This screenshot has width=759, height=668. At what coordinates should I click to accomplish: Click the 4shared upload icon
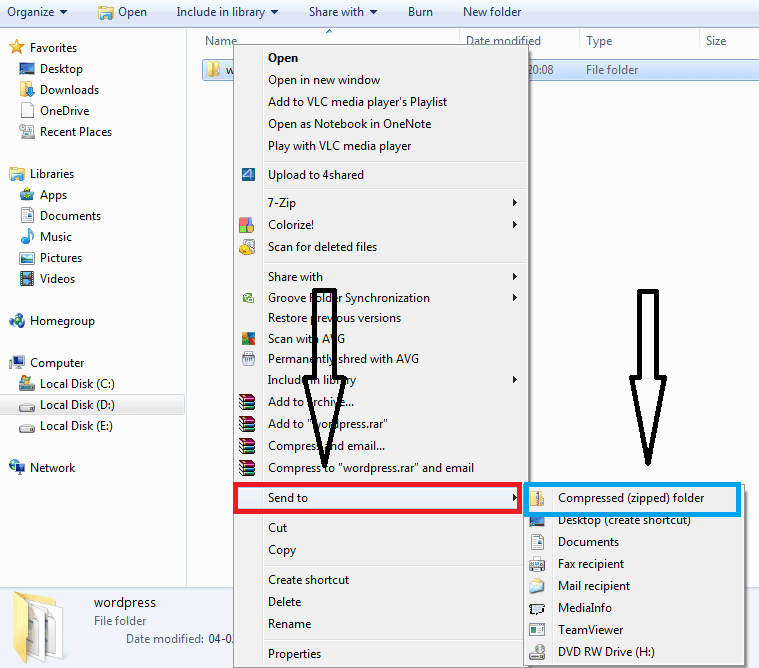coord(248,175)
